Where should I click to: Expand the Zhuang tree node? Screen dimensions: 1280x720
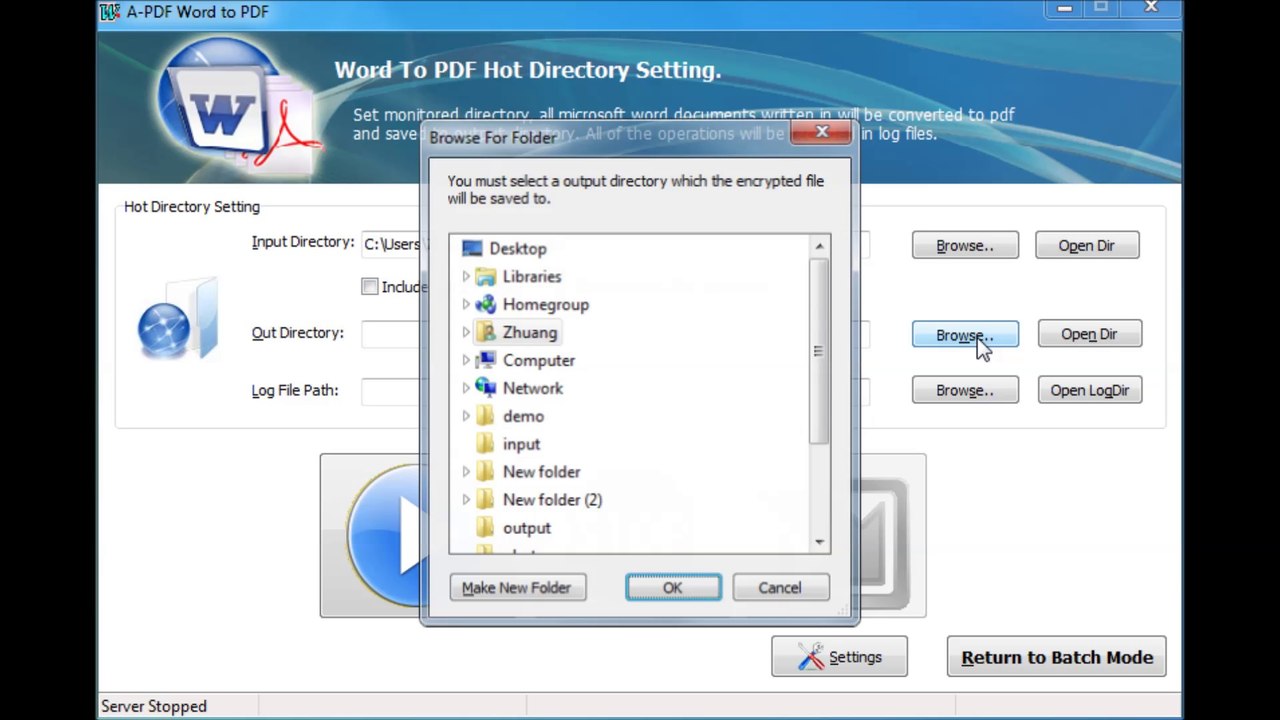[x=466, y=333]
